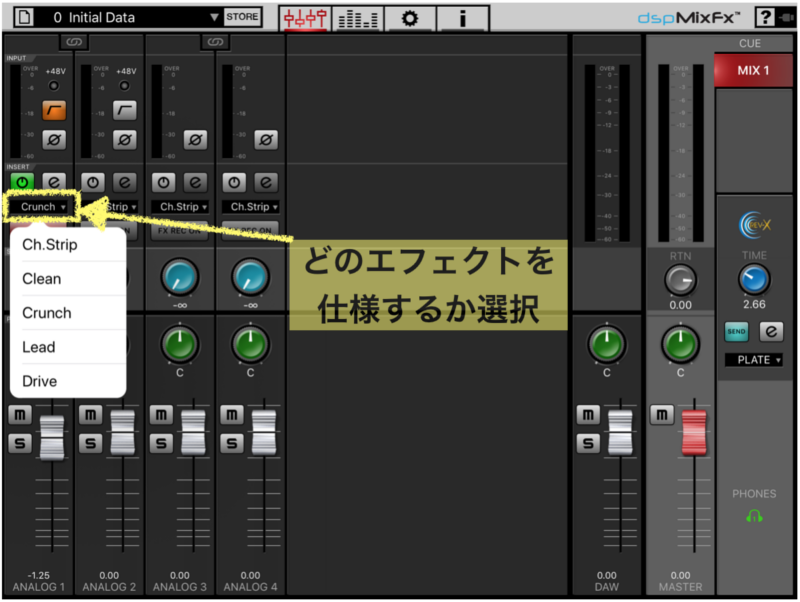Click the question mark help icon
The width and height of the screenshot is (800, 602).
[765, 17]
